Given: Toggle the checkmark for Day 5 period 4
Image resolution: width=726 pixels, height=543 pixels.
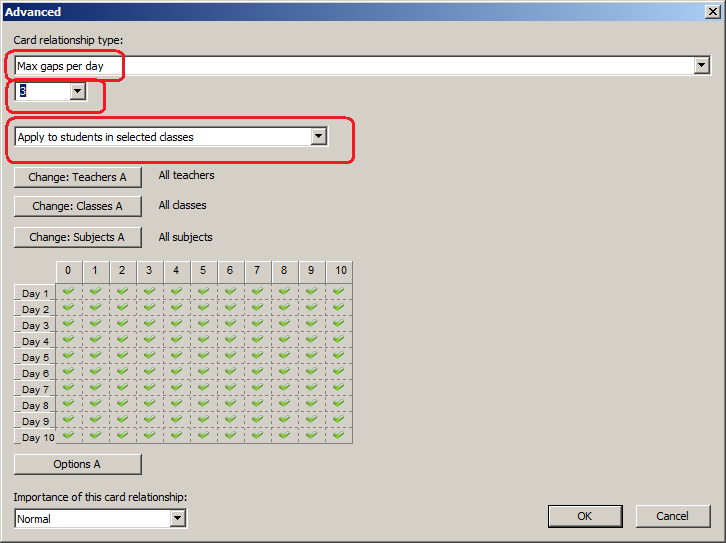Looking at the screenshot, I should point(176,355).
